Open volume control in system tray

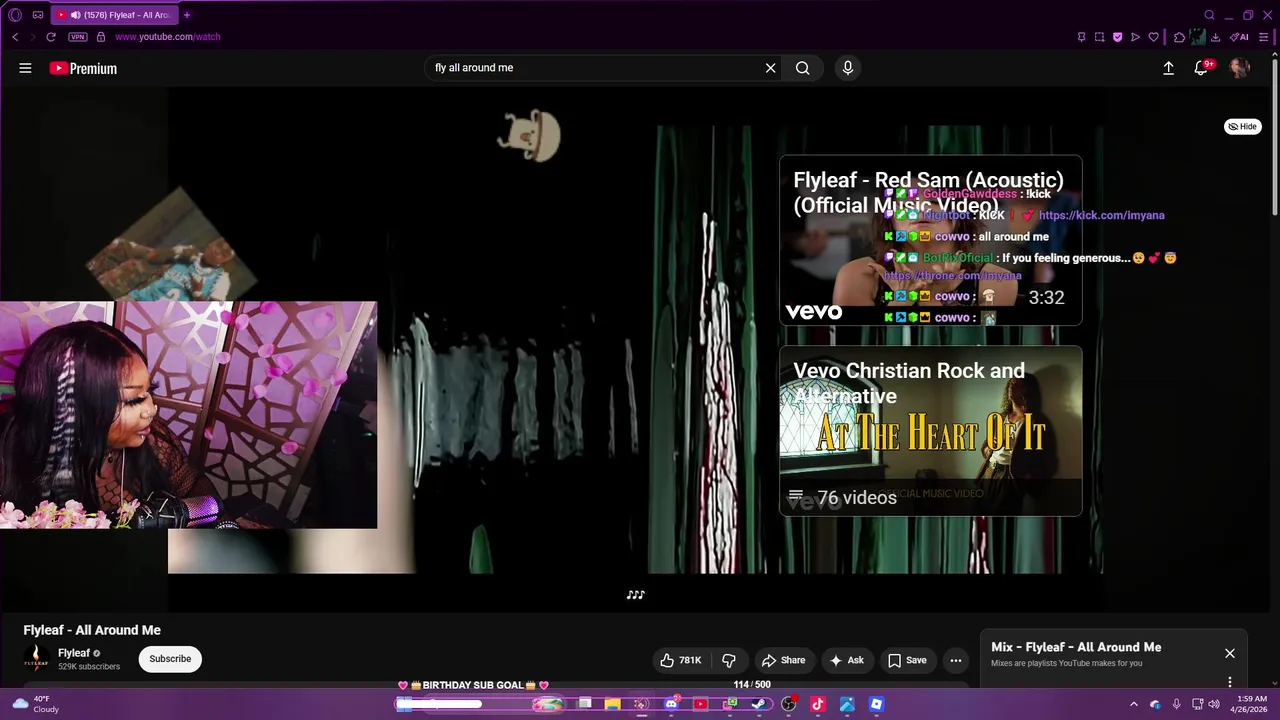pyautogui.click(x=1214, y=704)
